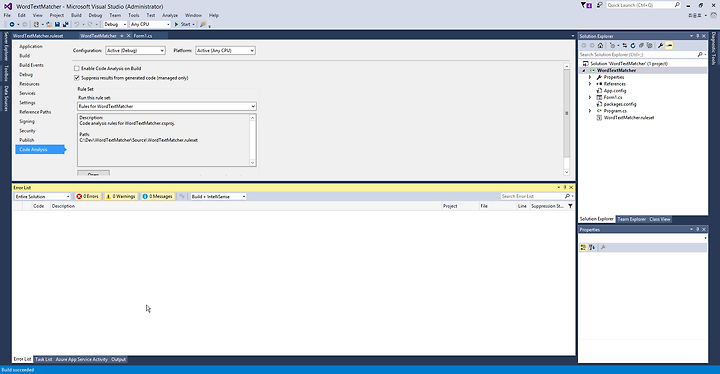Expand the Program.cs node
720x374 pixels.
coord(590,111)
